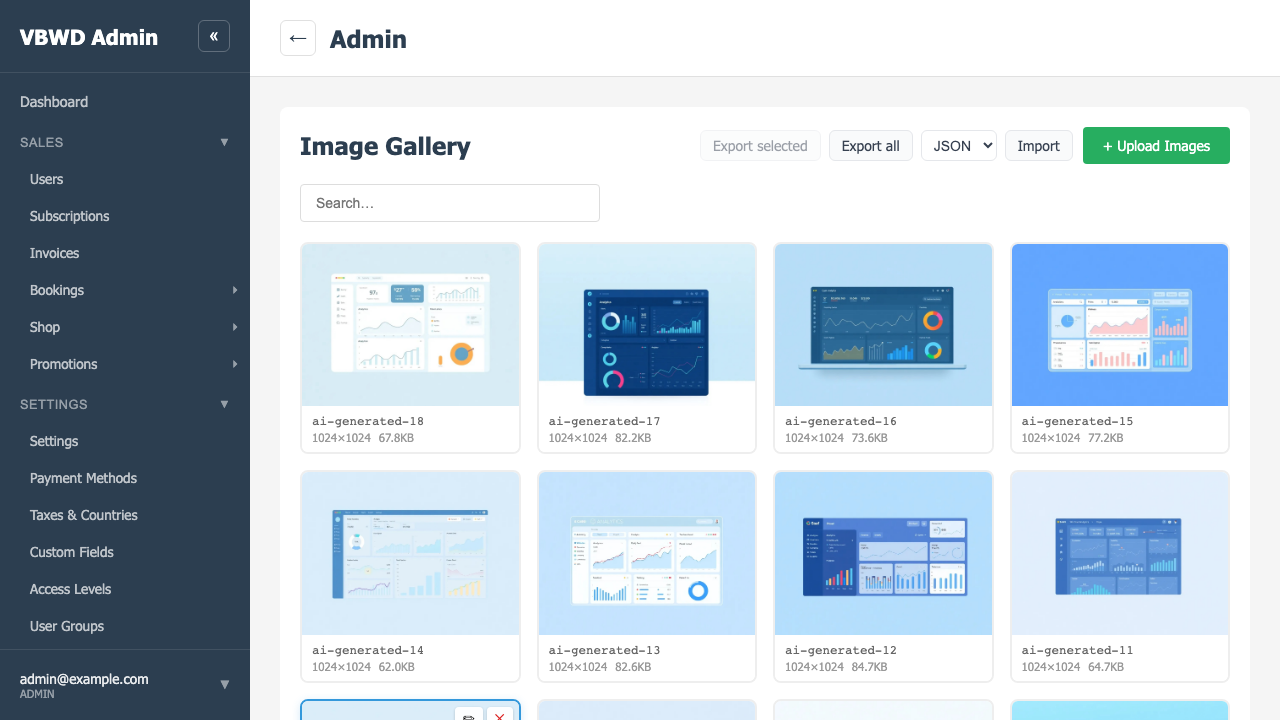Select the ai-generated-11 thumbnail
This screenshot has height=720, width=1280.
1120,554
